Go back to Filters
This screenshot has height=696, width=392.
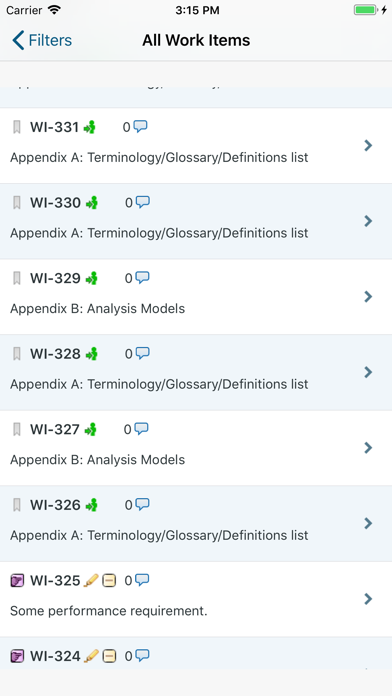tap(42, 40)
